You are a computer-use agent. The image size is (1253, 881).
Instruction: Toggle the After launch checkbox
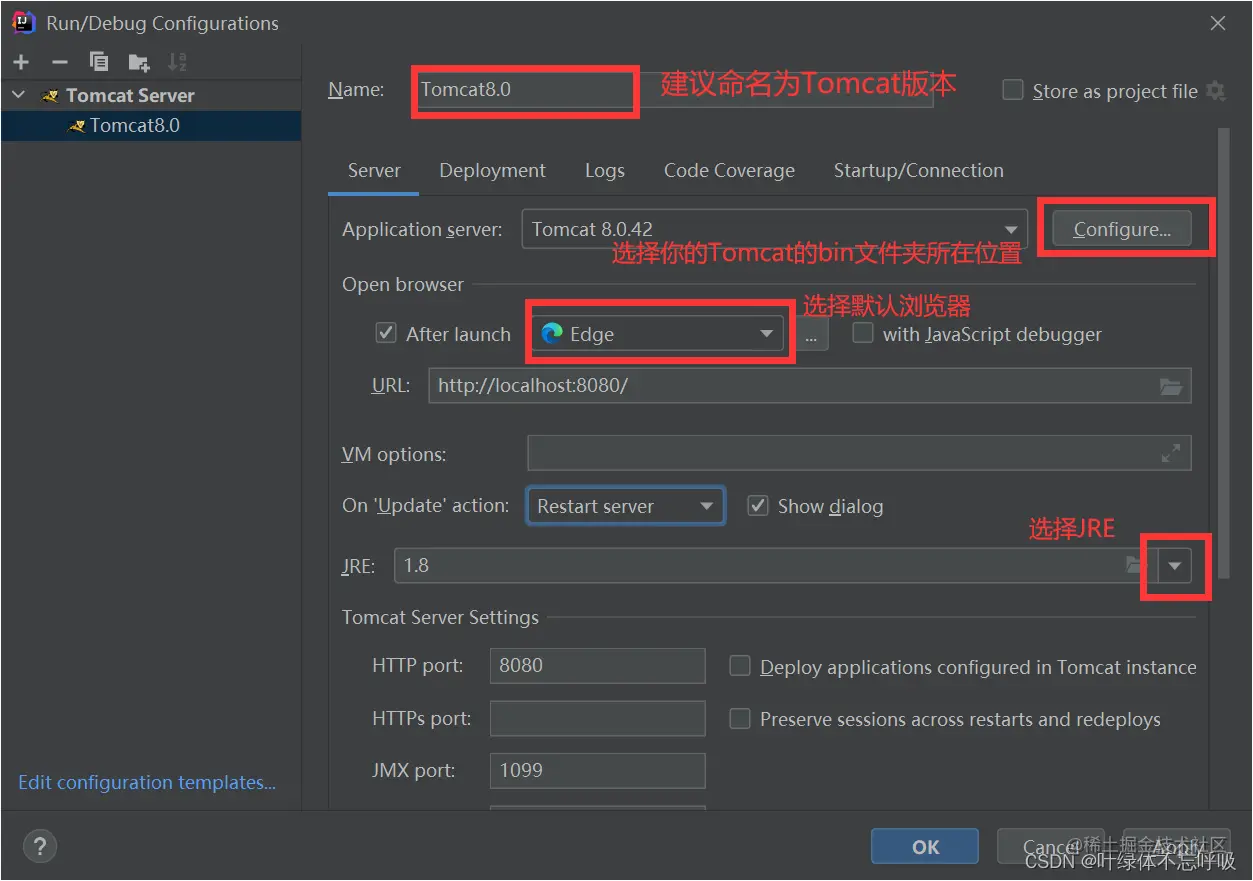click(x=386, y=333)
